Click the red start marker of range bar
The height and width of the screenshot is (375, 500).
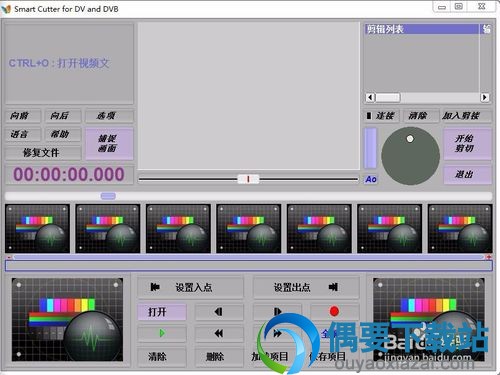click(x=9, y=257)
